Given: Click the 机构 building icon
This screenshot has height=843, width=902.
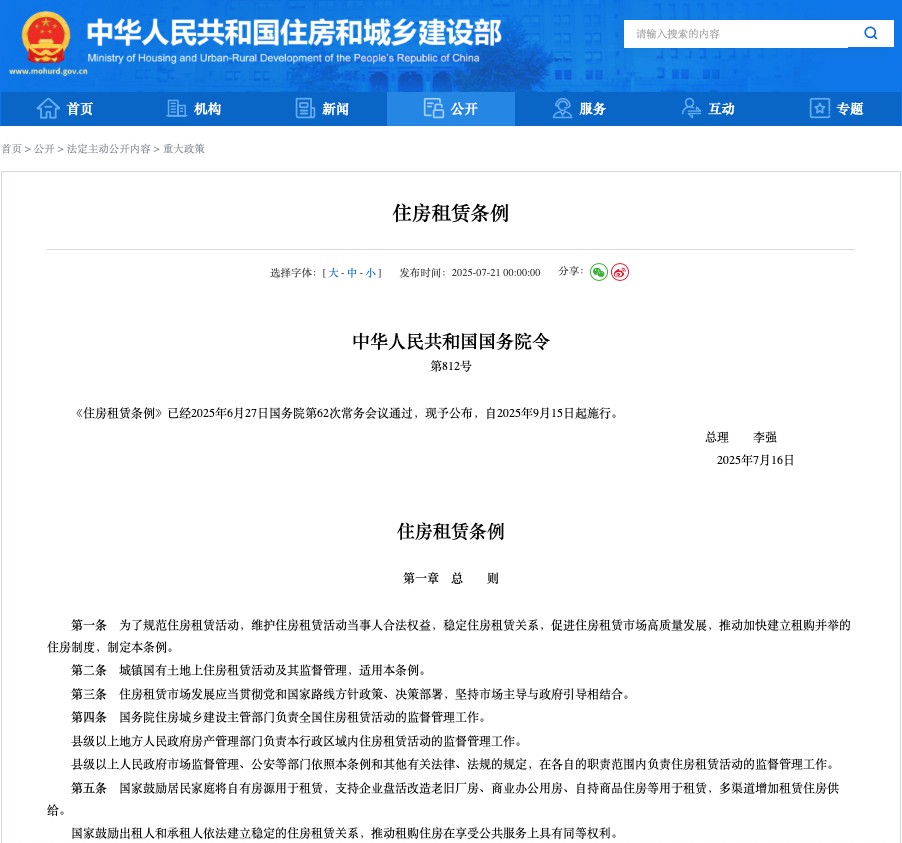Looking at the screenshot, I should point(177,108).
